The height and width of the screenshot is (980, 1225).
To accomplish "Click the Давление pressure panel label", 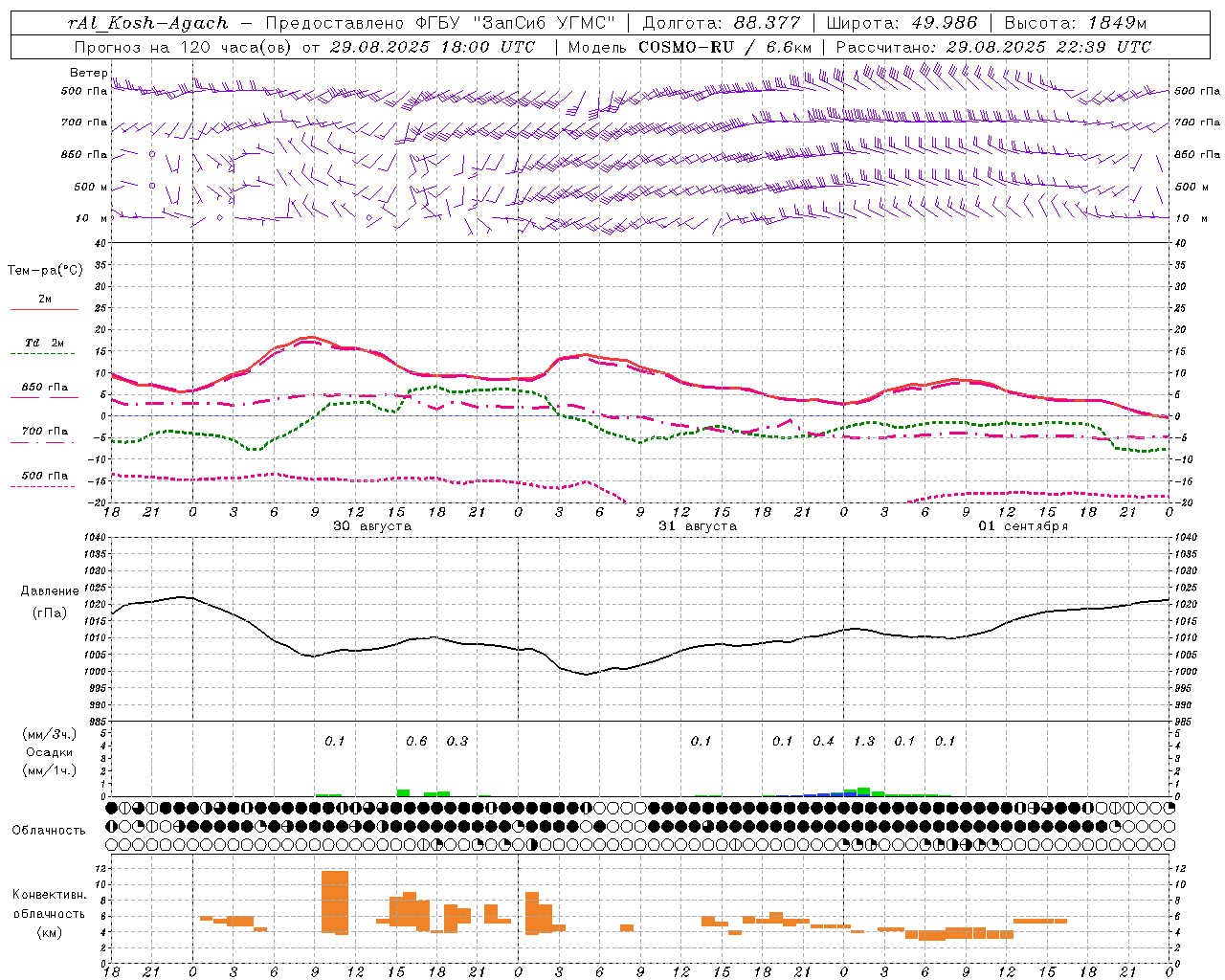I will (x=50, y=591).
